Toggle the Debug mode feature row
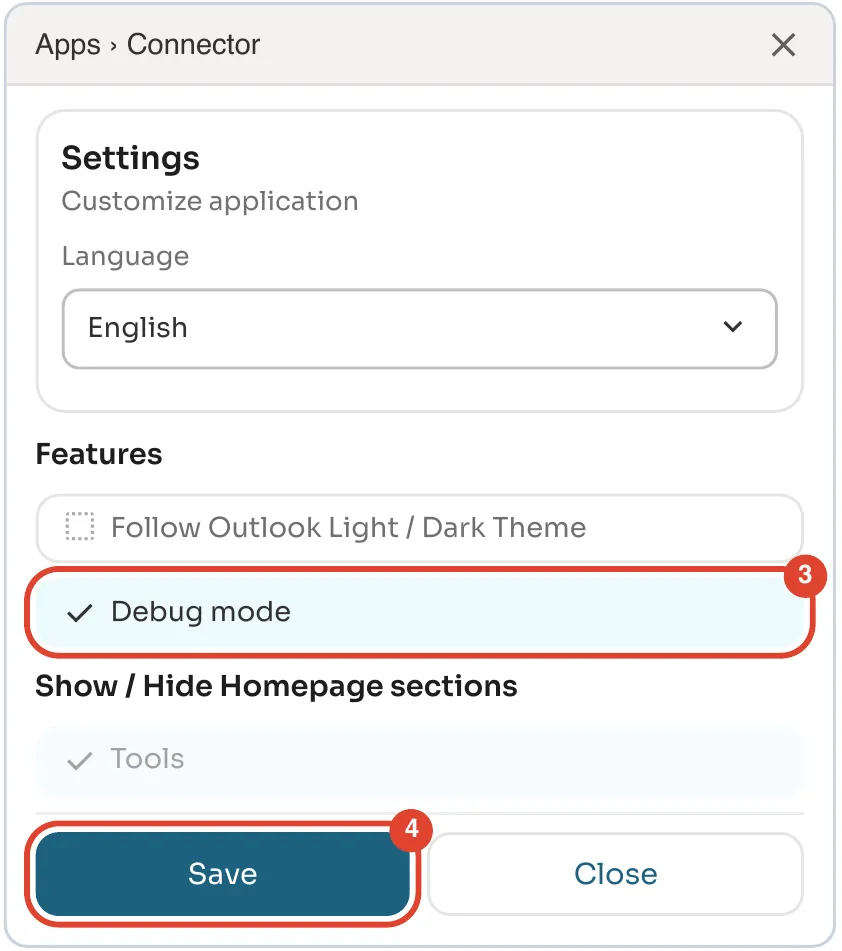This screenshot has width=842, height=951. (x=420, y=612)
